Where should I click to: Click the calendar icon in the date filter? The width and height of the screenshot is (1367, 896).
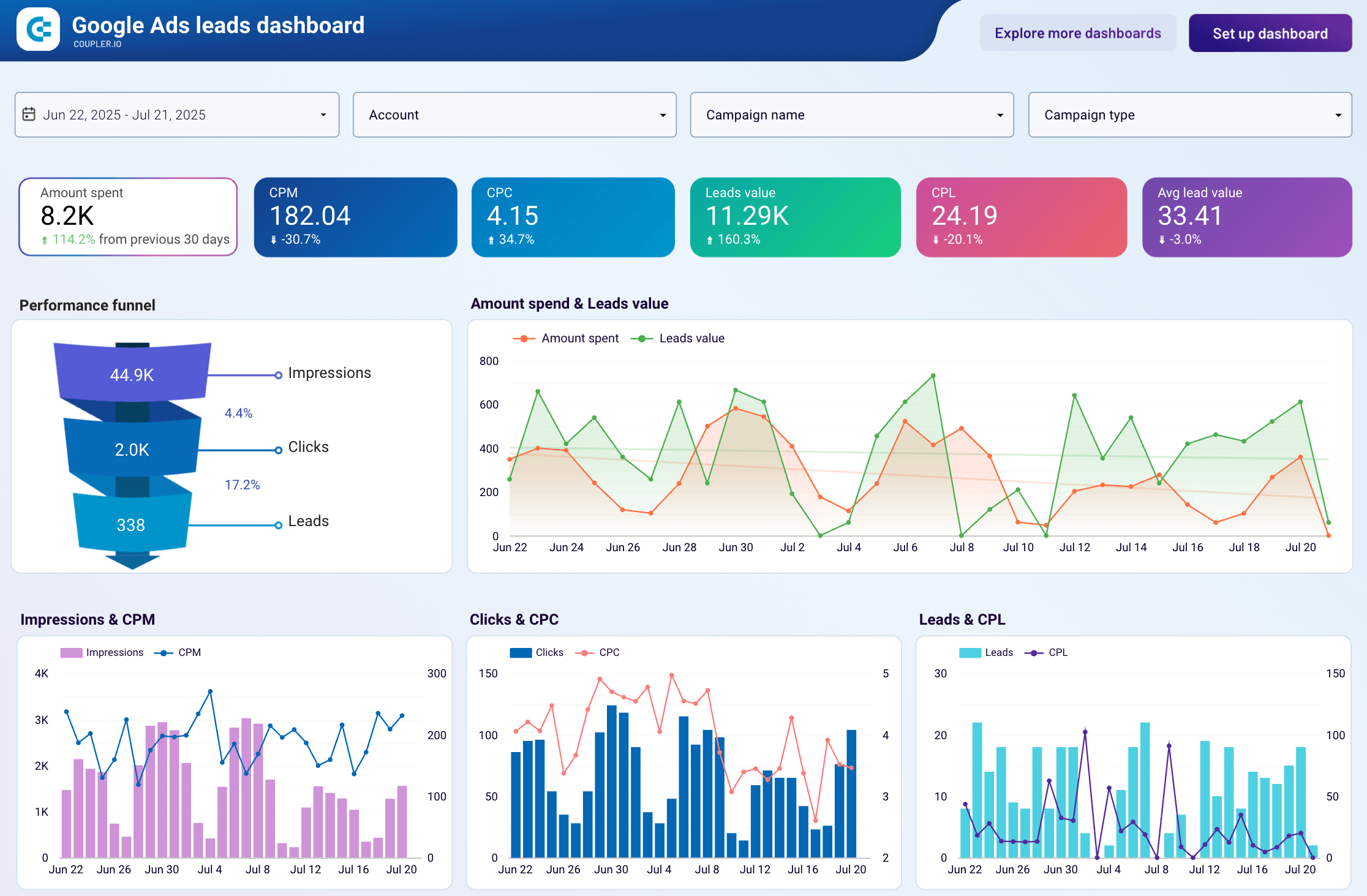point(29,114)
